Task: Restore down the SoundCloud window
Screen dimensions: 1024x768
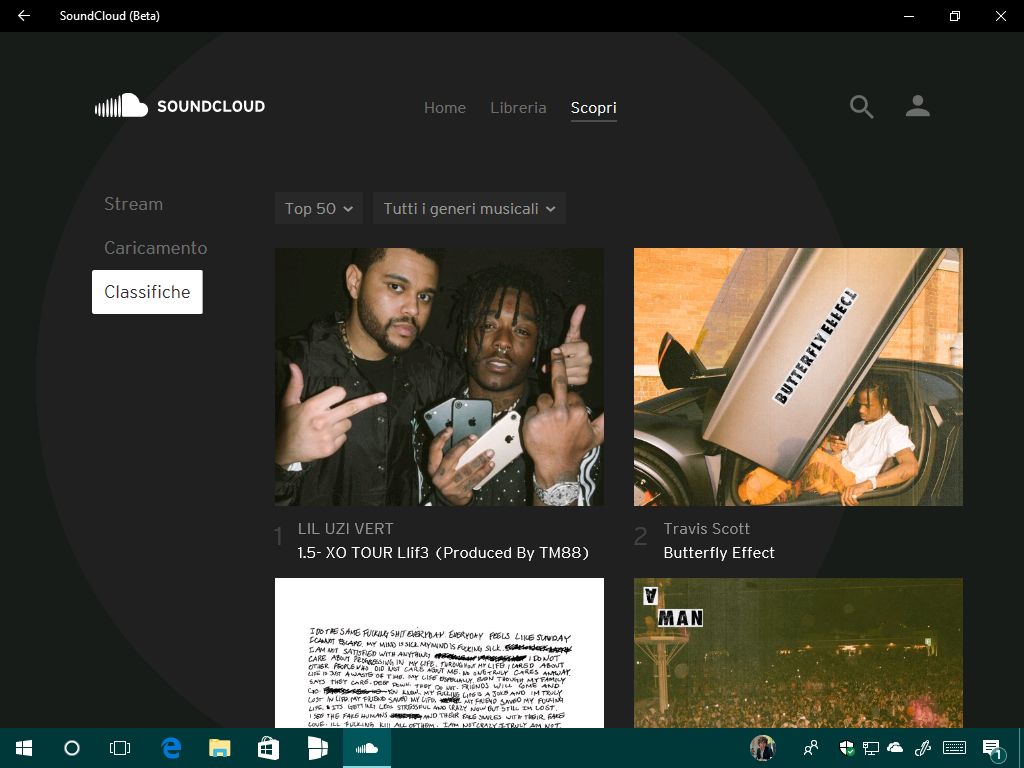Action: click(x=955, y=16)
